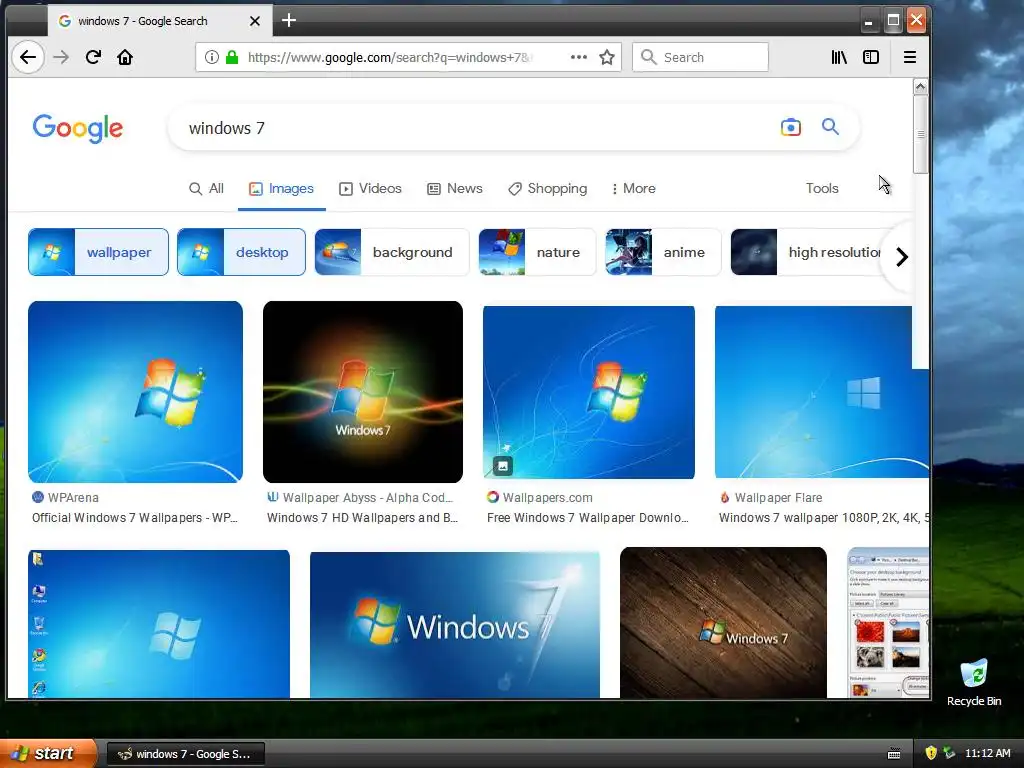Click the page scrollbar up arrow
Screen dimensions: 1024x768
point(920,86)
